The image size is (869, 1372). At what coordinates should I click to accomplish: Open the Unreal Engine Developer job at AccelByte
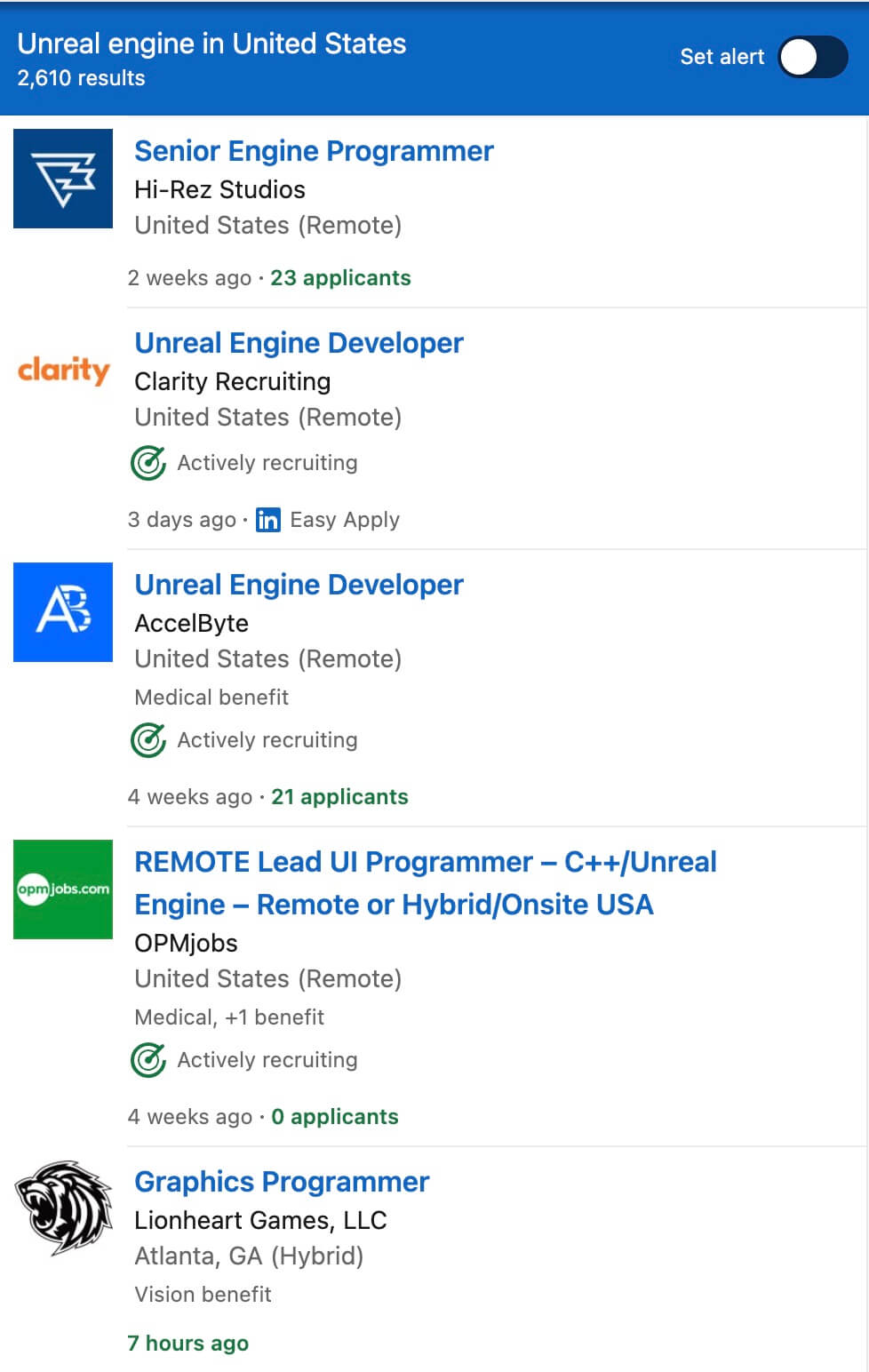pos(299,585)
